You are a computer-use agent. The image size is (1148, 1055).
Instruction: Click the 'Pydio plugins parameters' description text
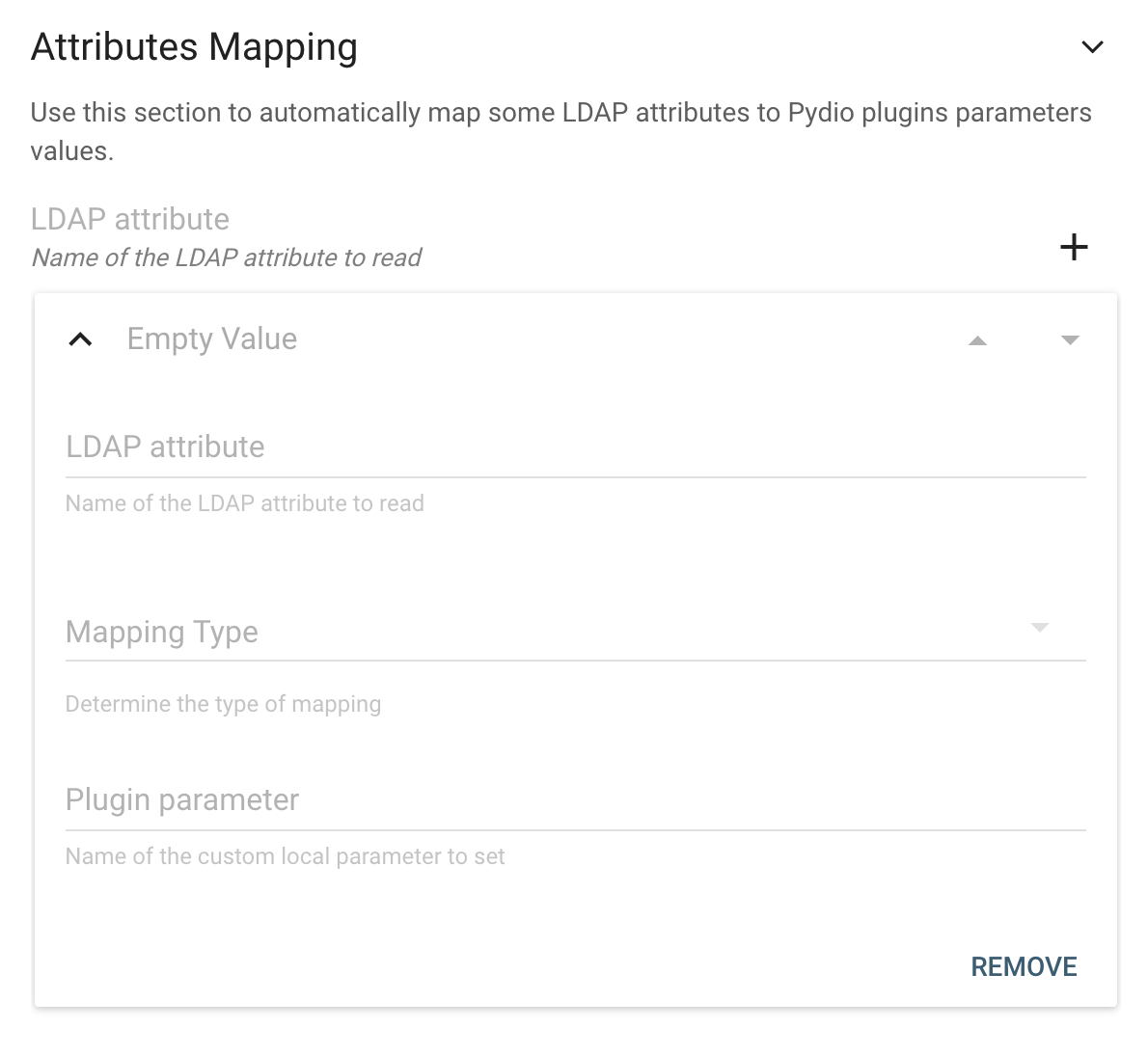click(x=940, y=114)
